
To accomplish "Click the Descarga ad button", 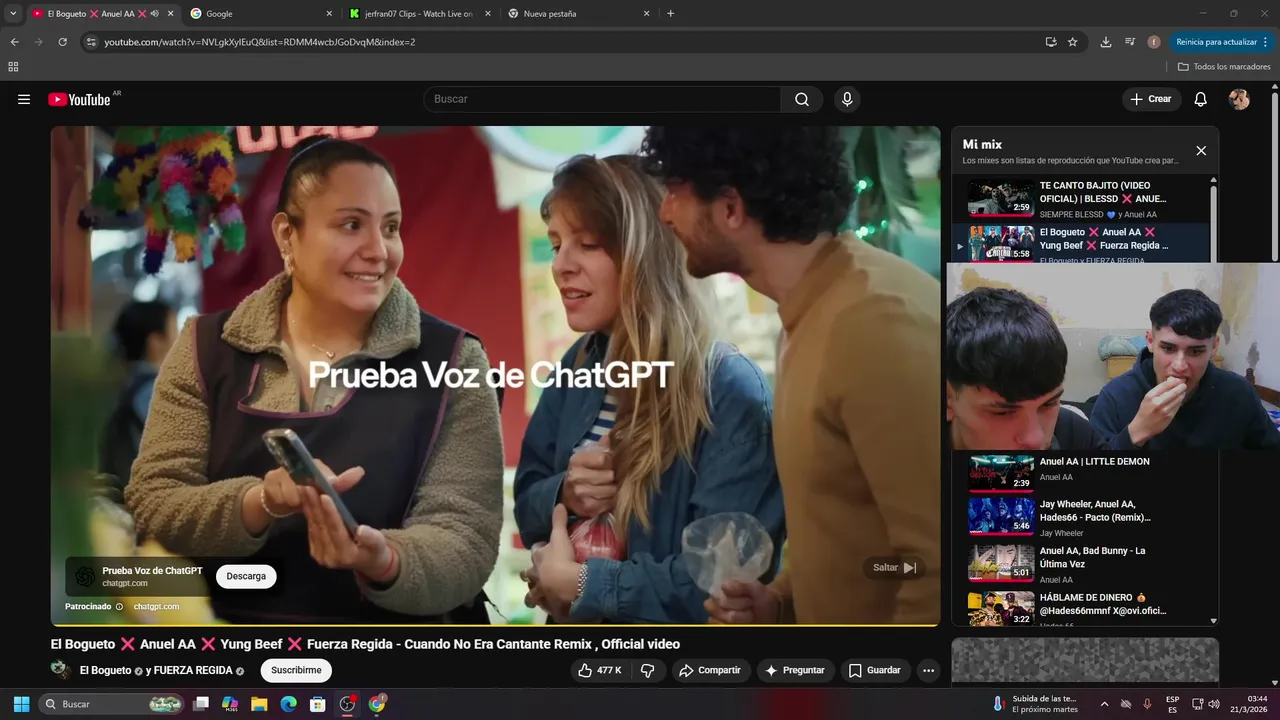I will 246,576.
